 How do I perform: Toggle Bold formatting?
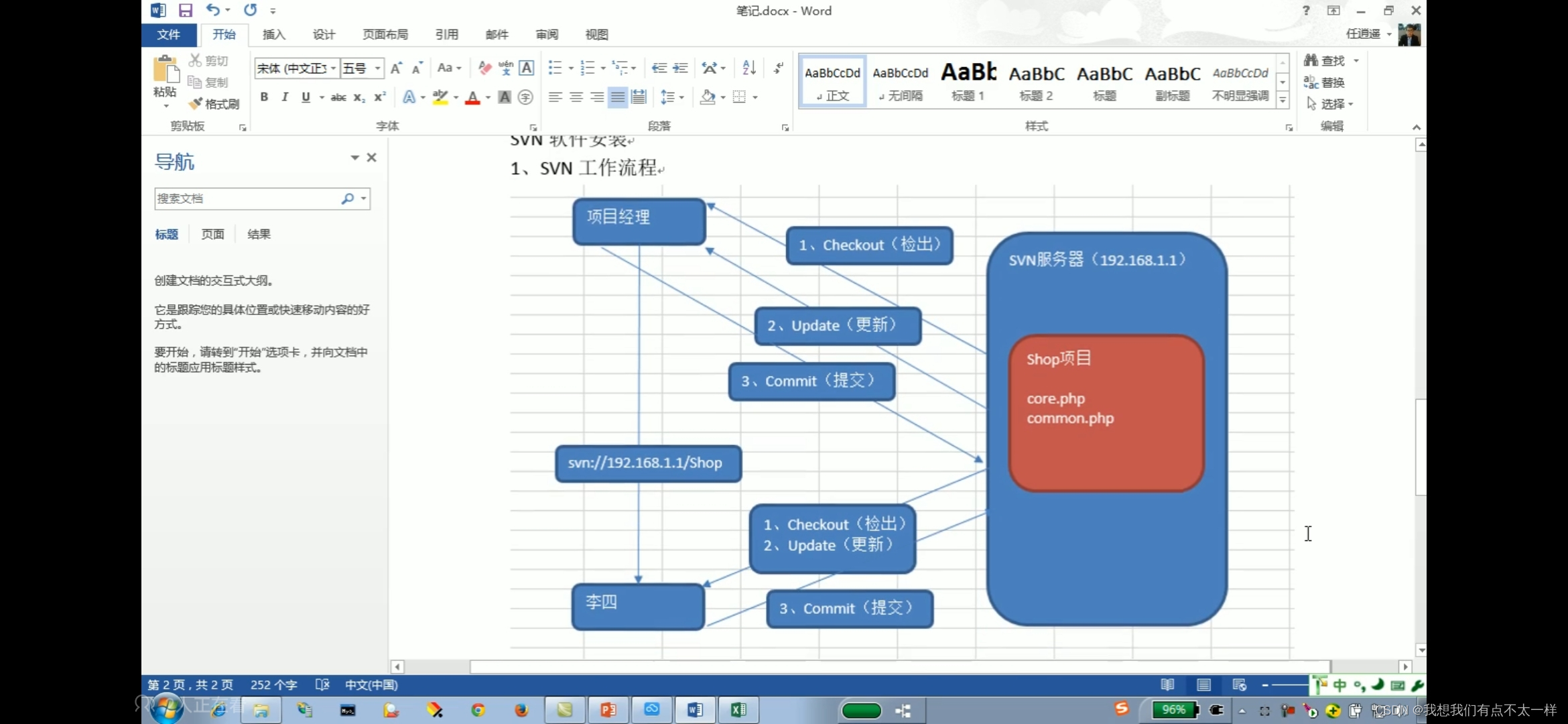click(264, 97)
